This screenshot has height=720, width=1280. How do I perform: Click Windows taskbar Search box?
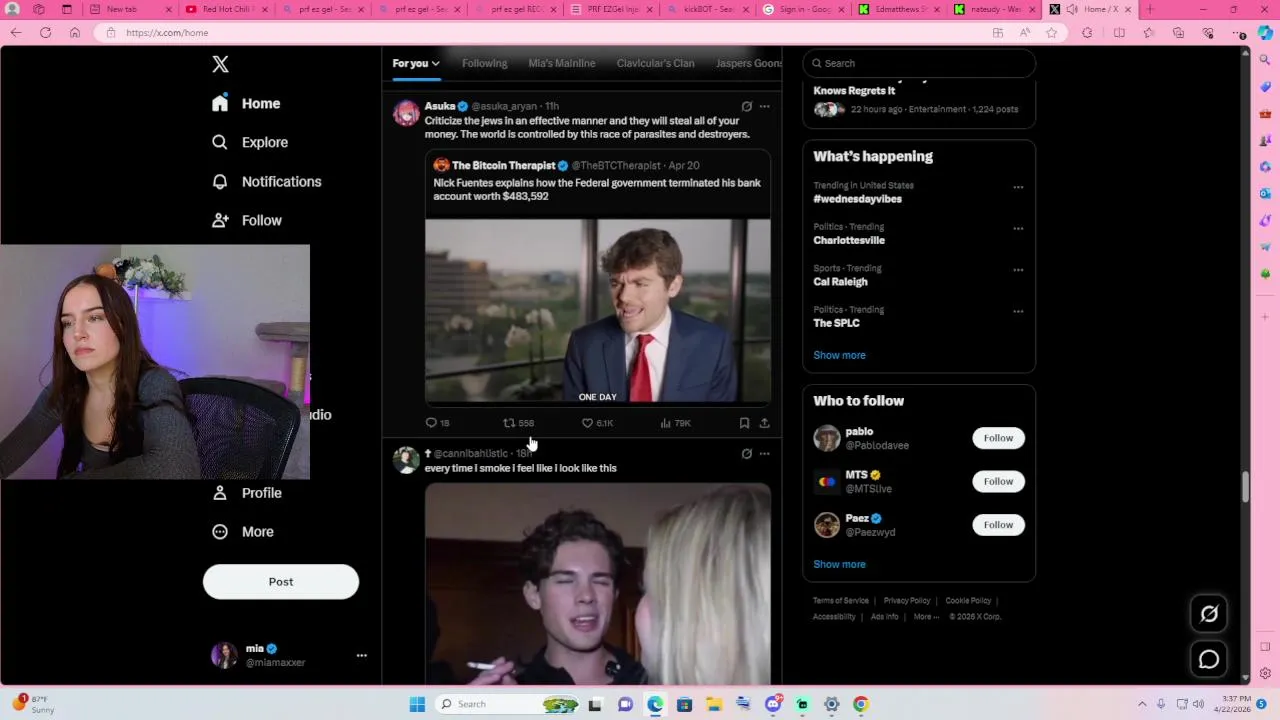point(508,704)
